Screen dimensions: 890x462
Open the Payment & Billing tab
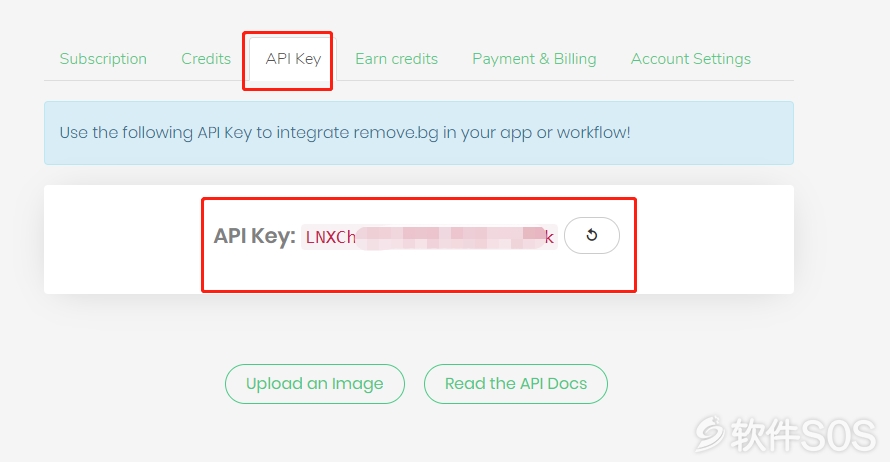click(534, 59)
